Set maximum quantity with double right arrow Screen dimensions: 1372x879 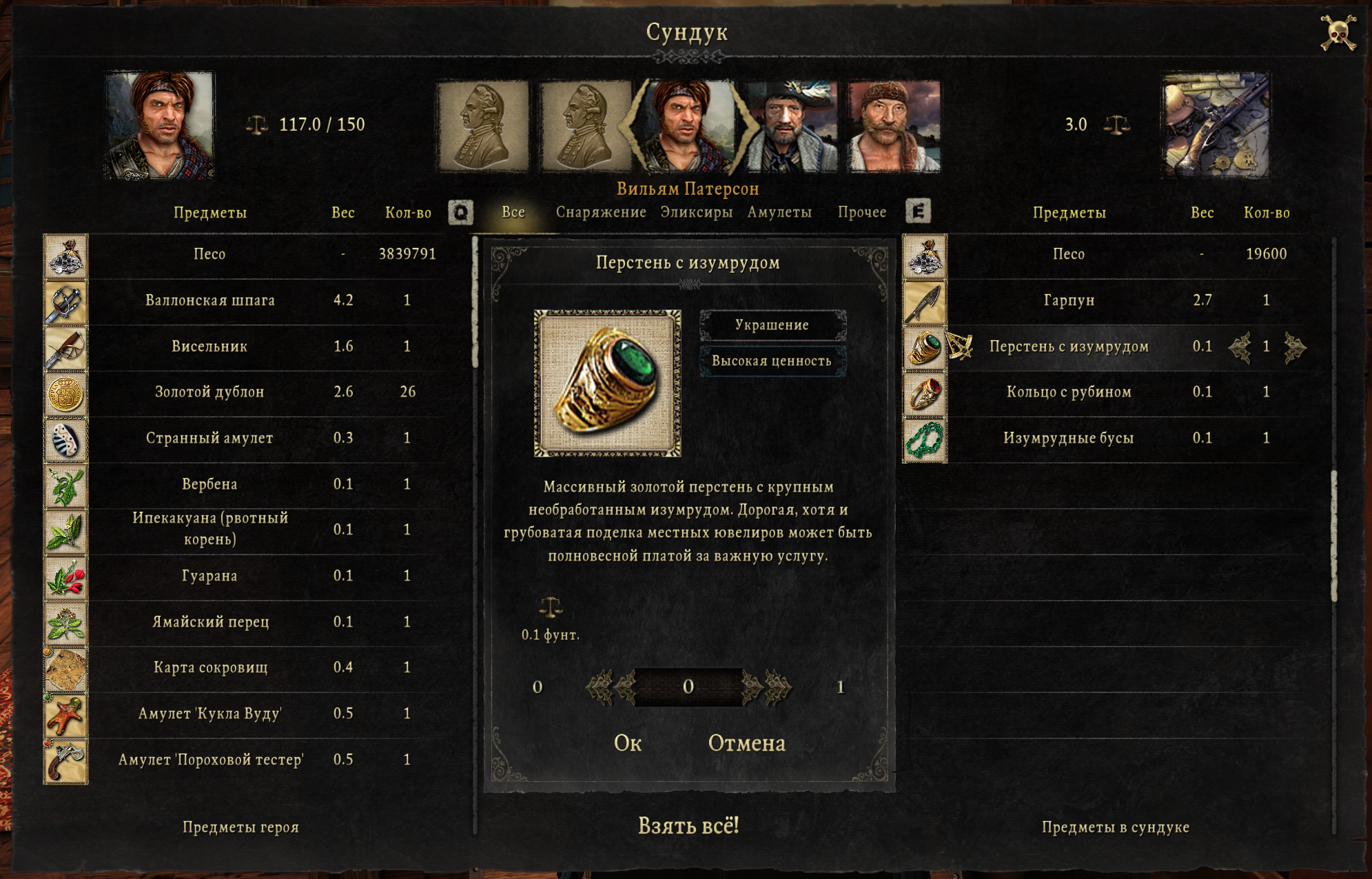pyautogui.click(x=779, y=687)
